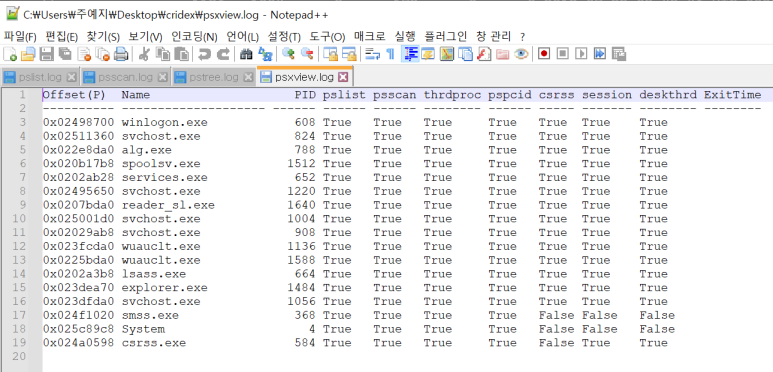Paste clipboard with the Paste icon
The width and height of the screenshot is (773, 372).
tap(181, 54)
